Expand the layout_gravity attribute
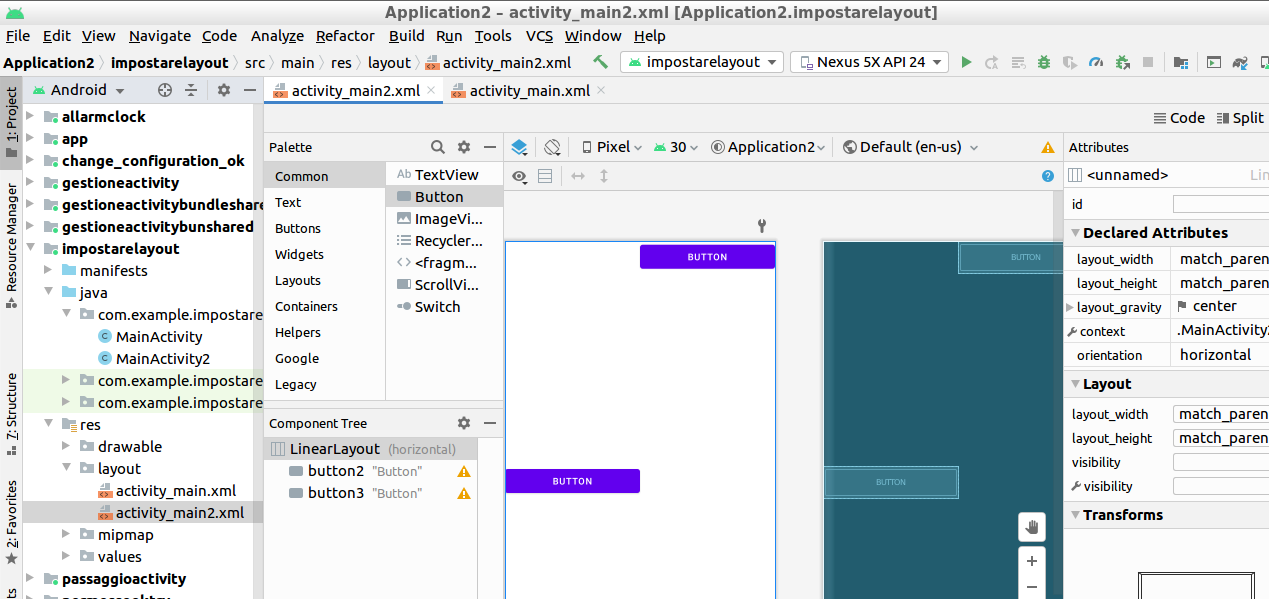Screen dimensions: 1269x599 (1071, 307)
